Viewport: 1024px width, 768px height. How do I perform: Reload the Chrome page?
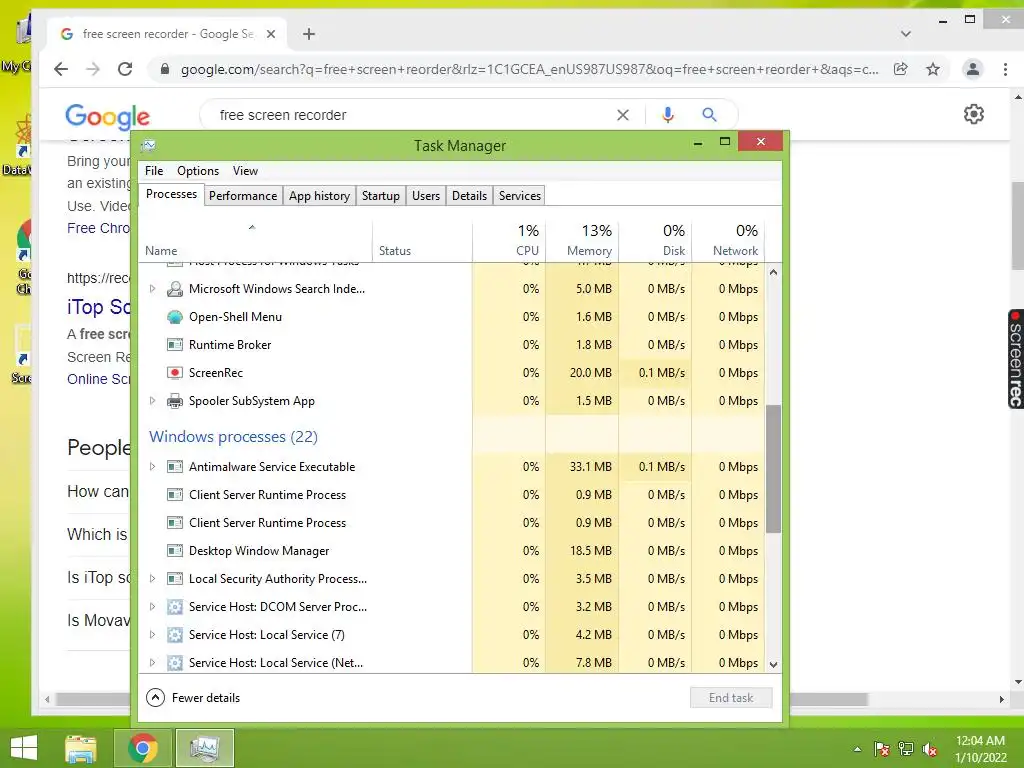click(125, 69)
